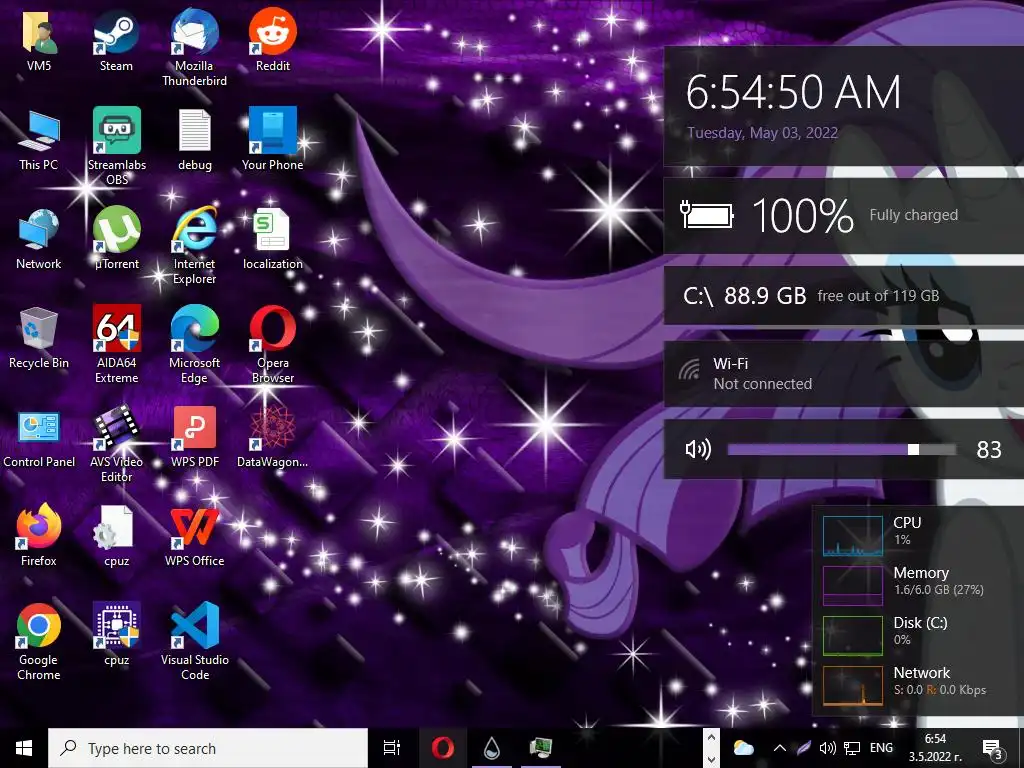Switch the ENG input language
Image resolution: width=1024 pixels, height=768 pixels.
coord(881,748)
